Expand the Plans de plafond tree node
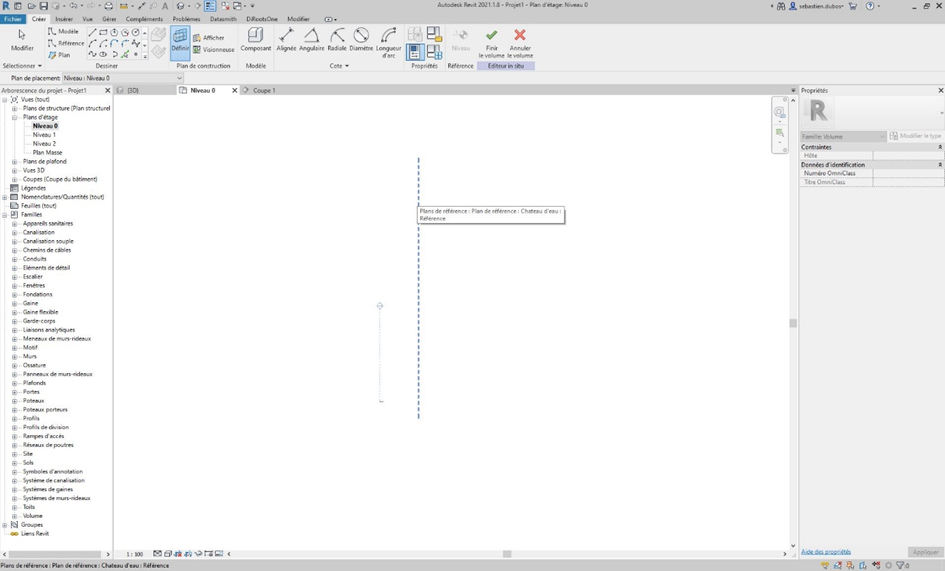 (x=15, y=162)
